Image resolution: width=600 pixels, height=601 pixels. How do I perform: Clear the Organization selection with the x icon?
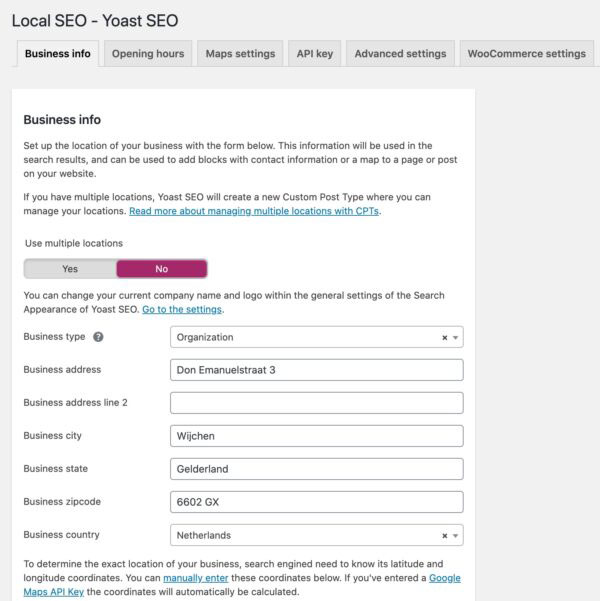[445, 338]
